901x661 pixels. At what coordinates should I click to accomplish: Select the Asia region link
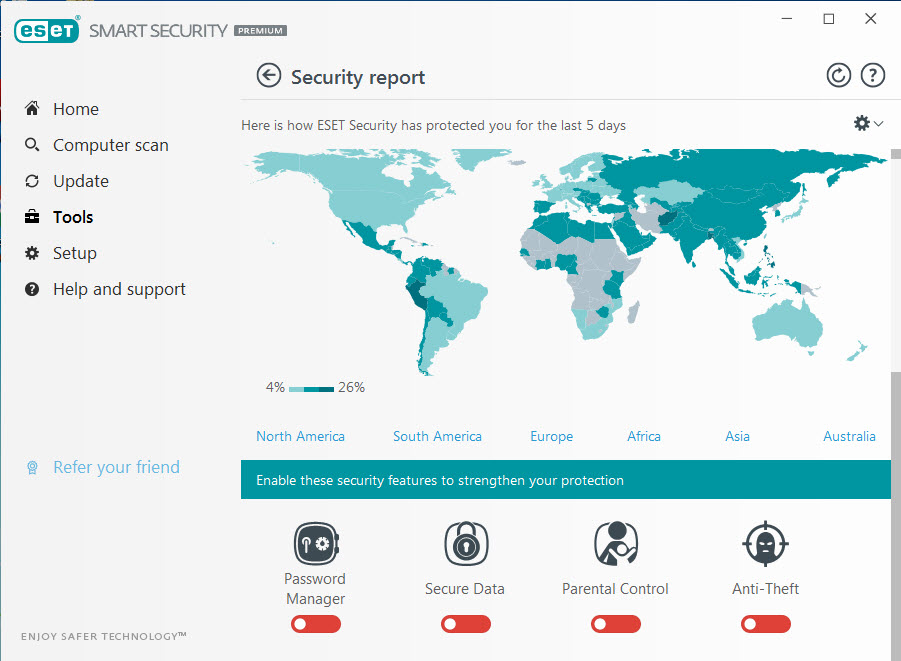737,436
